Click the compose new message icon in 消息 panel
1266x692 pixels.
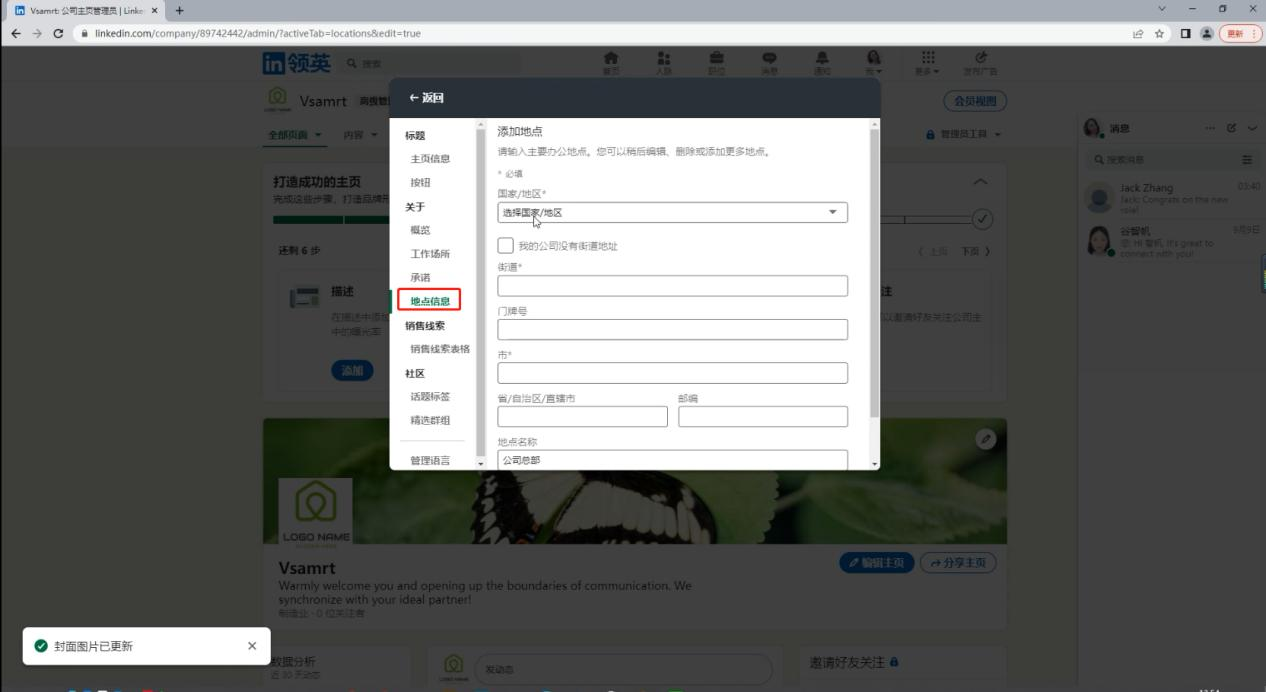(x=1232, y=128)
